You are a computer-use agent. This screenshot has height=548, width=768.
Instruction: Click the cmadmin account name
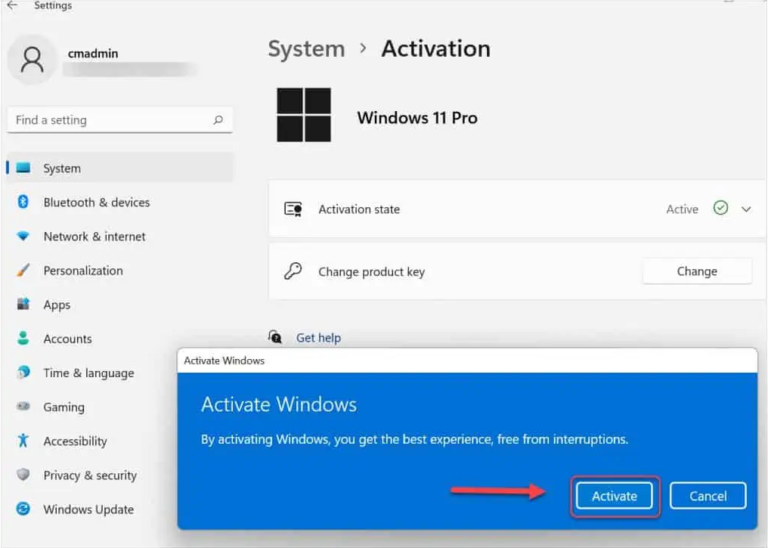(93, 53)
